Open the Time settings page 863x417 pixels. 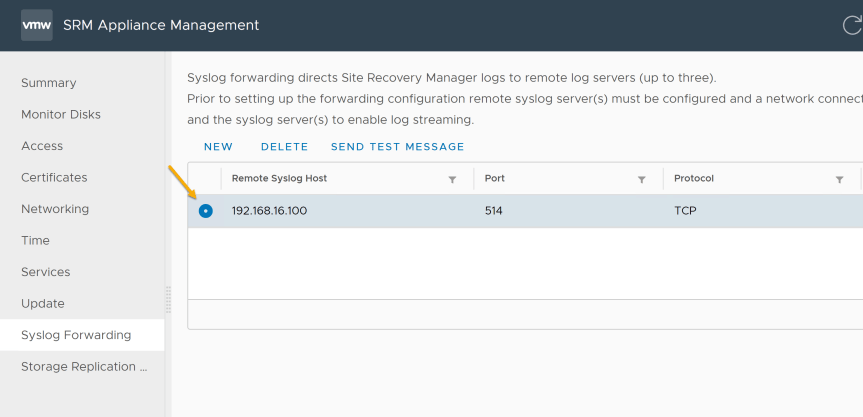click(35, 240)
